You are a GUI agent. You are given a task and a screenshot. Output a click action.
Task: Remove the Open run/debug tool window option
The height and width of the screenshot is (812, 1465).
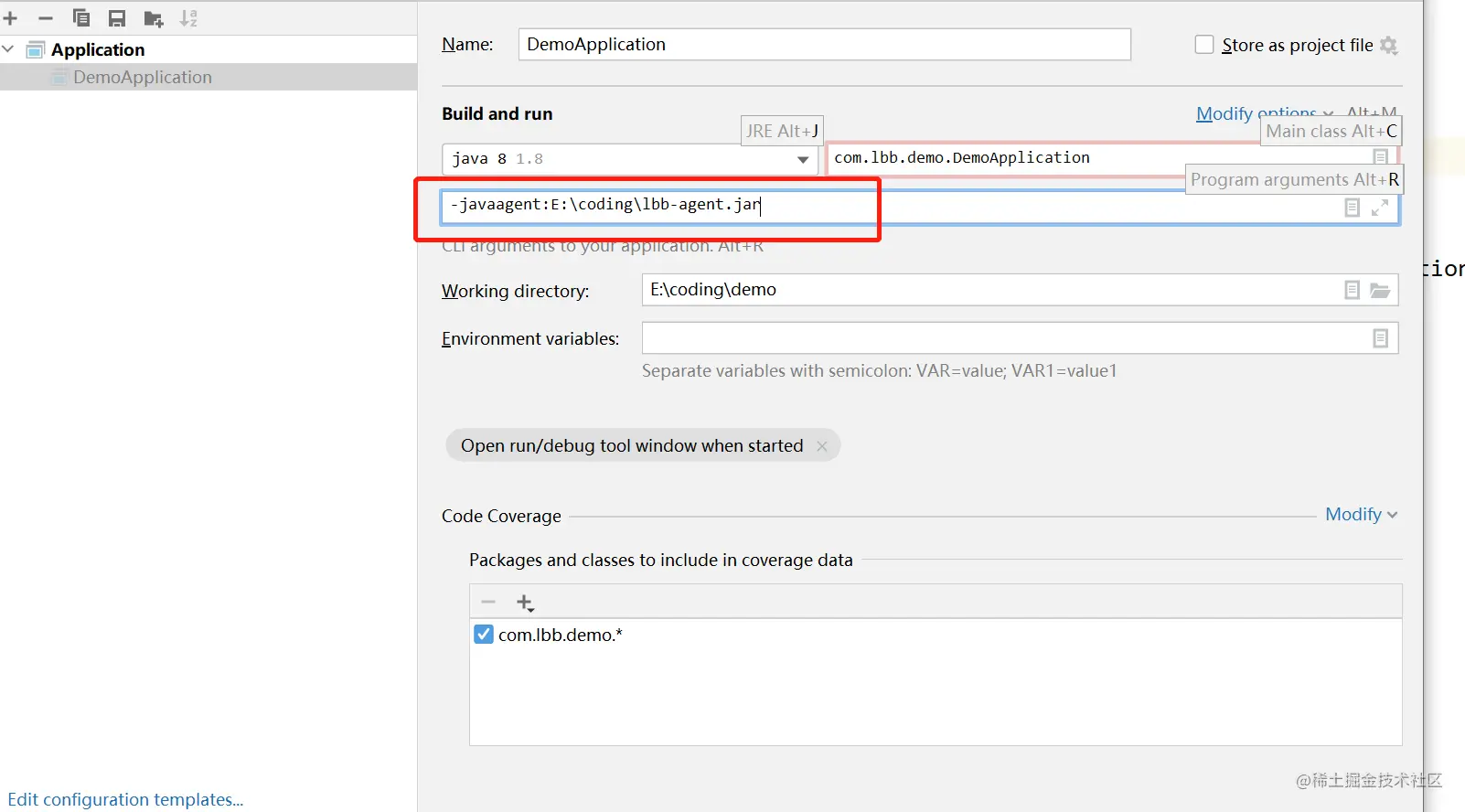pyautogui.click(x=821, y=446)
